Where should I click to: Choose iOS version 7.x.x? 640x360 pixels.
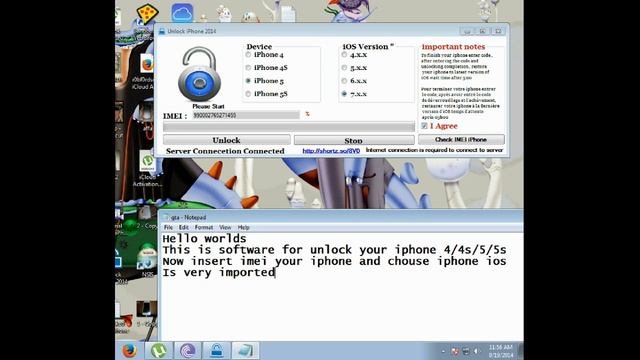(344, 94)
